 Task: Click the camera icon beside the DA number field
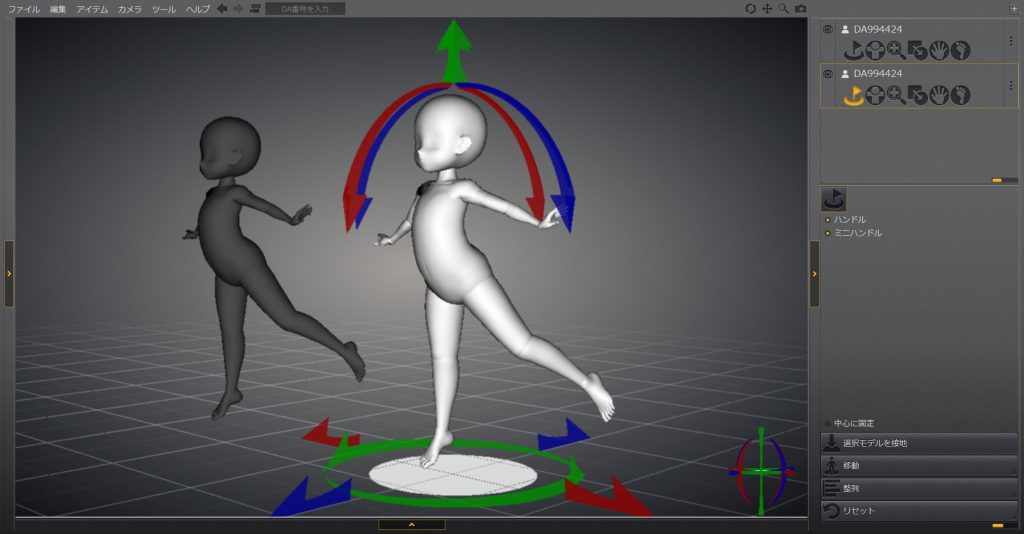click(x=255, y=8)
